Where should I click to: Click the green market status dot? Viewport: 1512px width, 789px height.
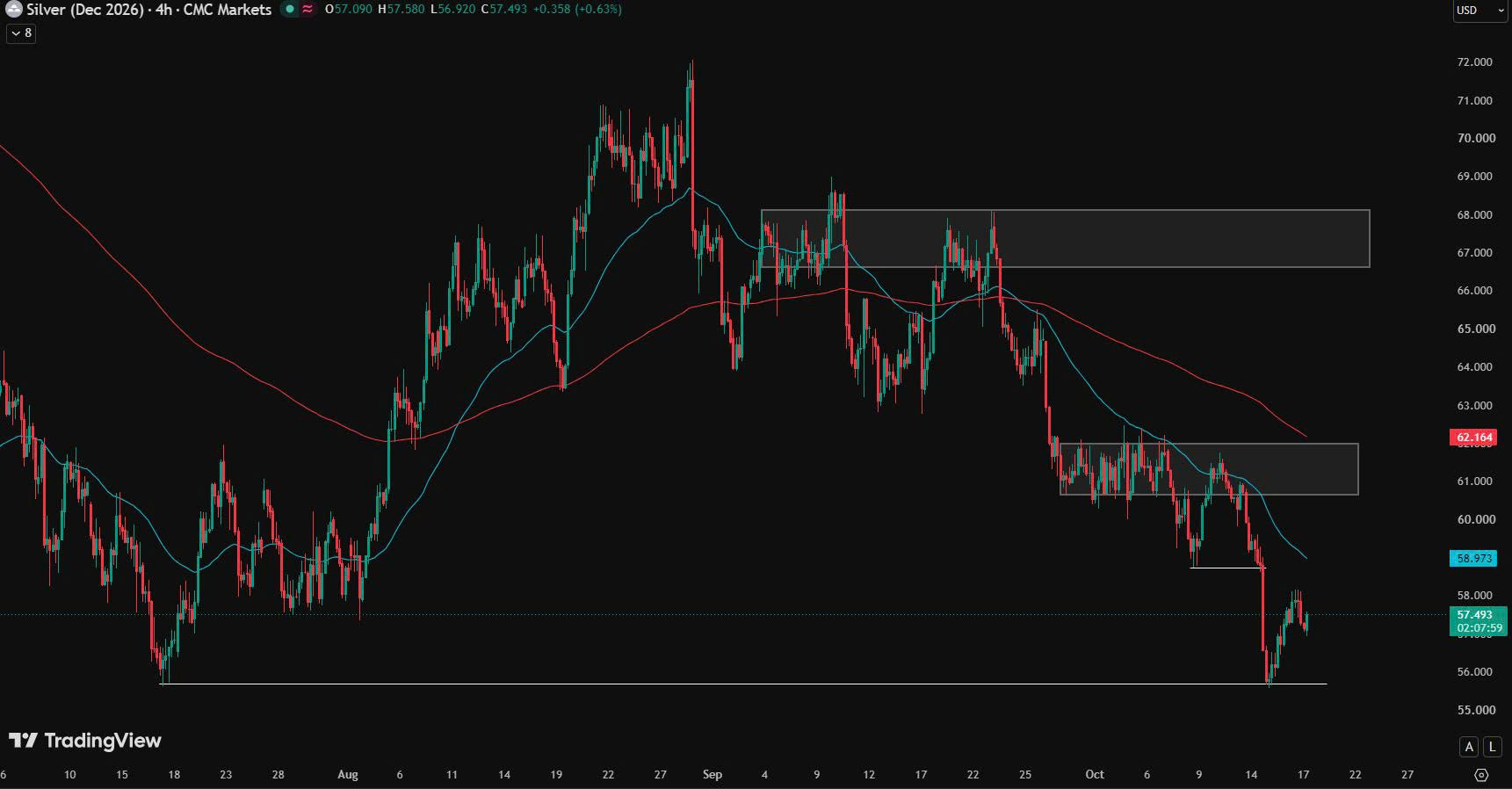[289, 10]
